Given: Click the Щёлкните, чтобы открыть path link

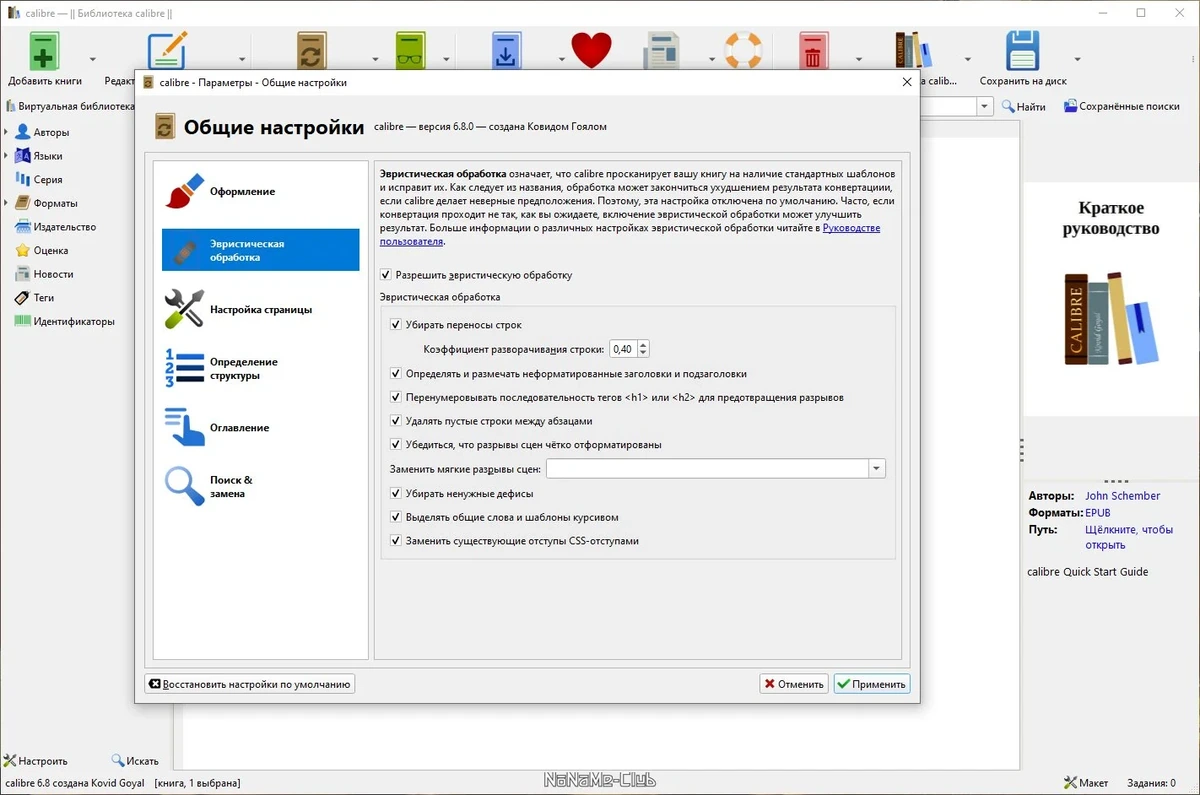Looking at the screenshot, I should 1128,537.
